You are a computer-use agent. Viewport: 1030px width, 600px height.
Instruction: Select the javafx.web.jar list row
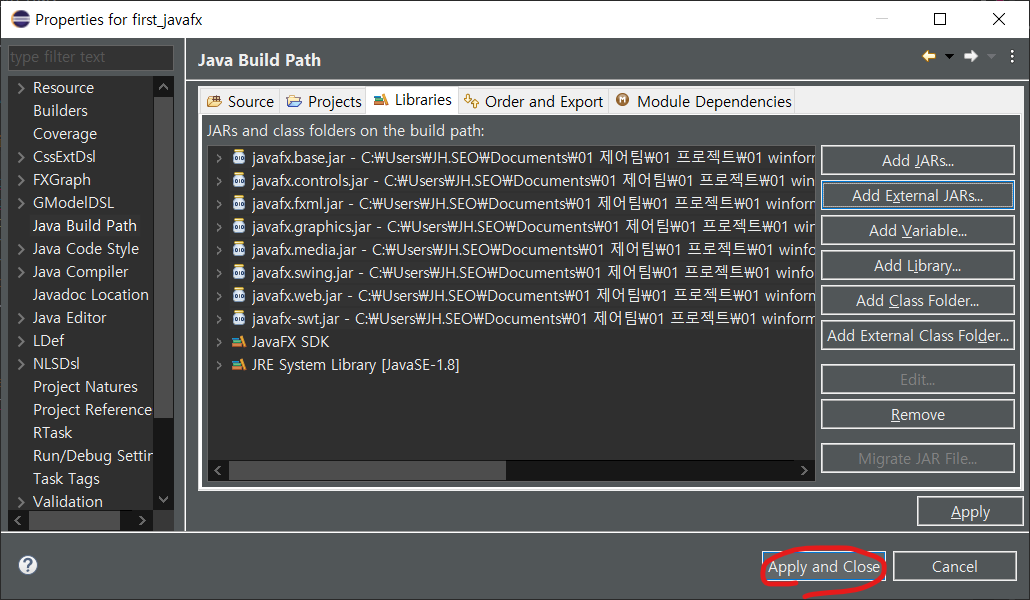pyautogui.click(x=512, y=295)
